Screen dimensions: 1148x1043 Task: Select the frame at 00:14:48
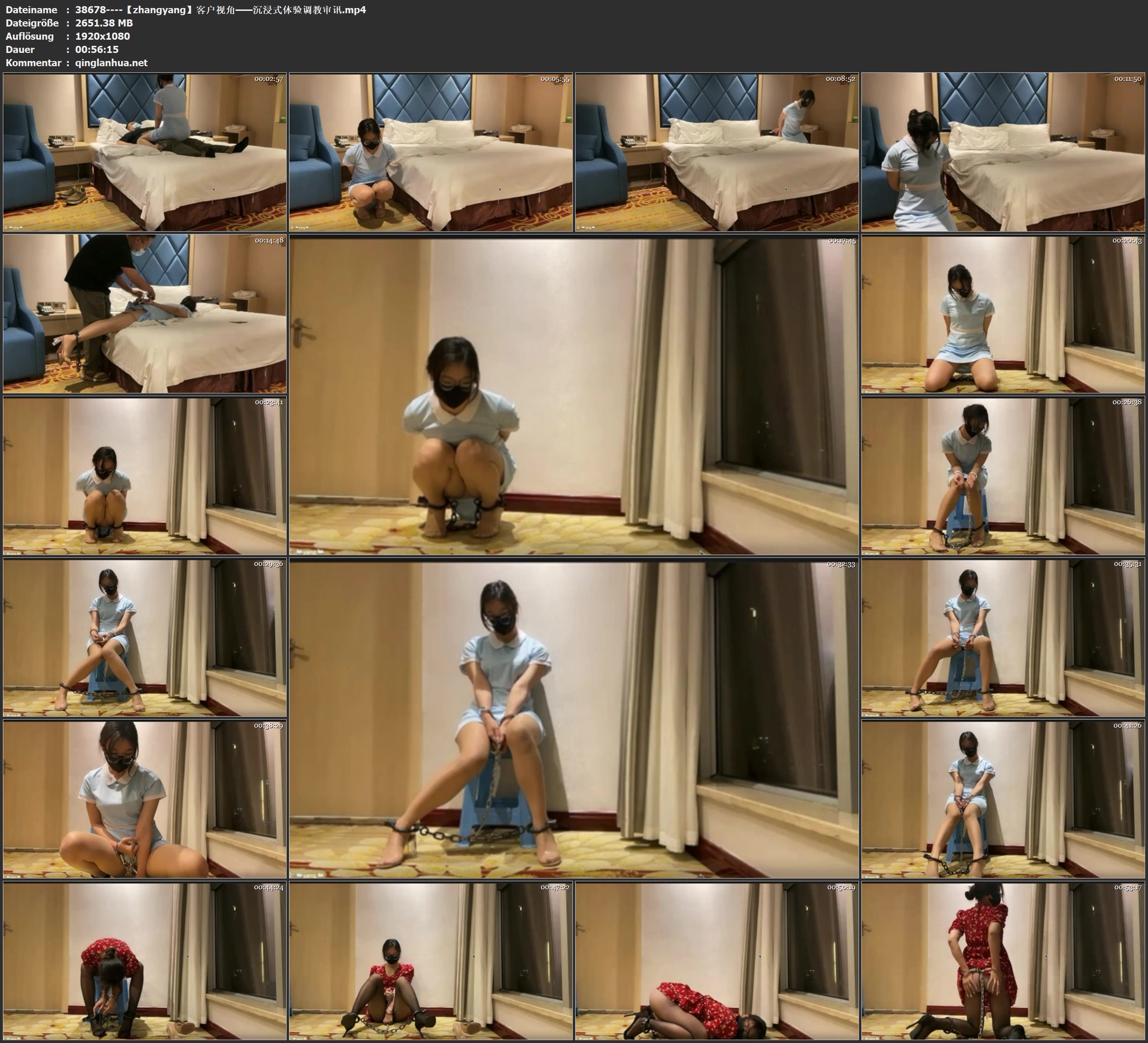point(145,313)
